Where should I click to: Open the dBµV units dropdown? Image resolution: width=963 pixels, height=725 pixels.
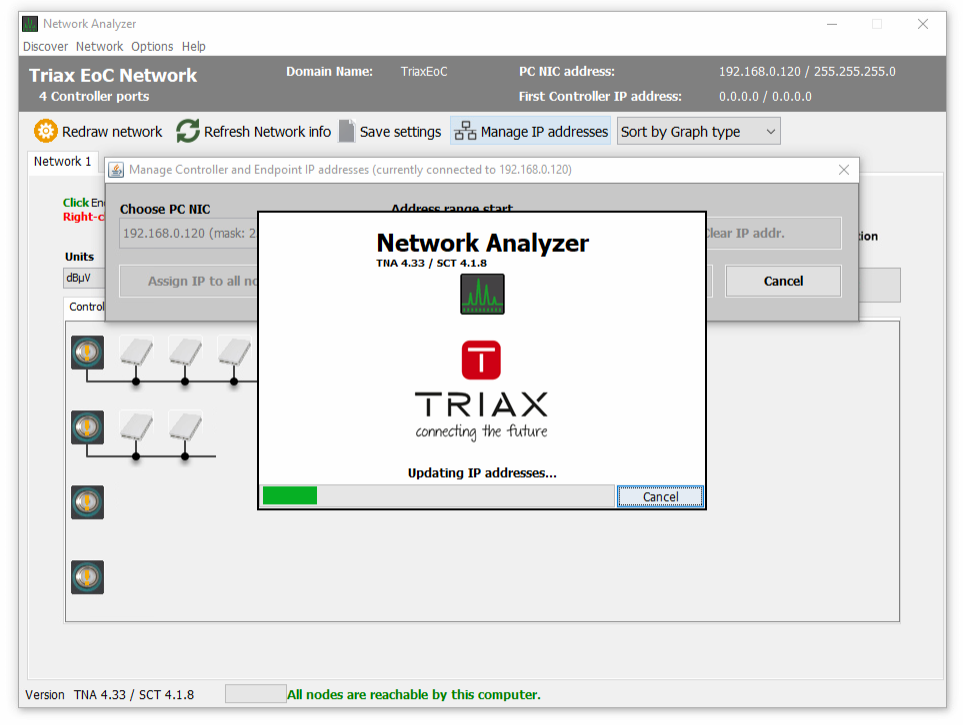[84, 278]
